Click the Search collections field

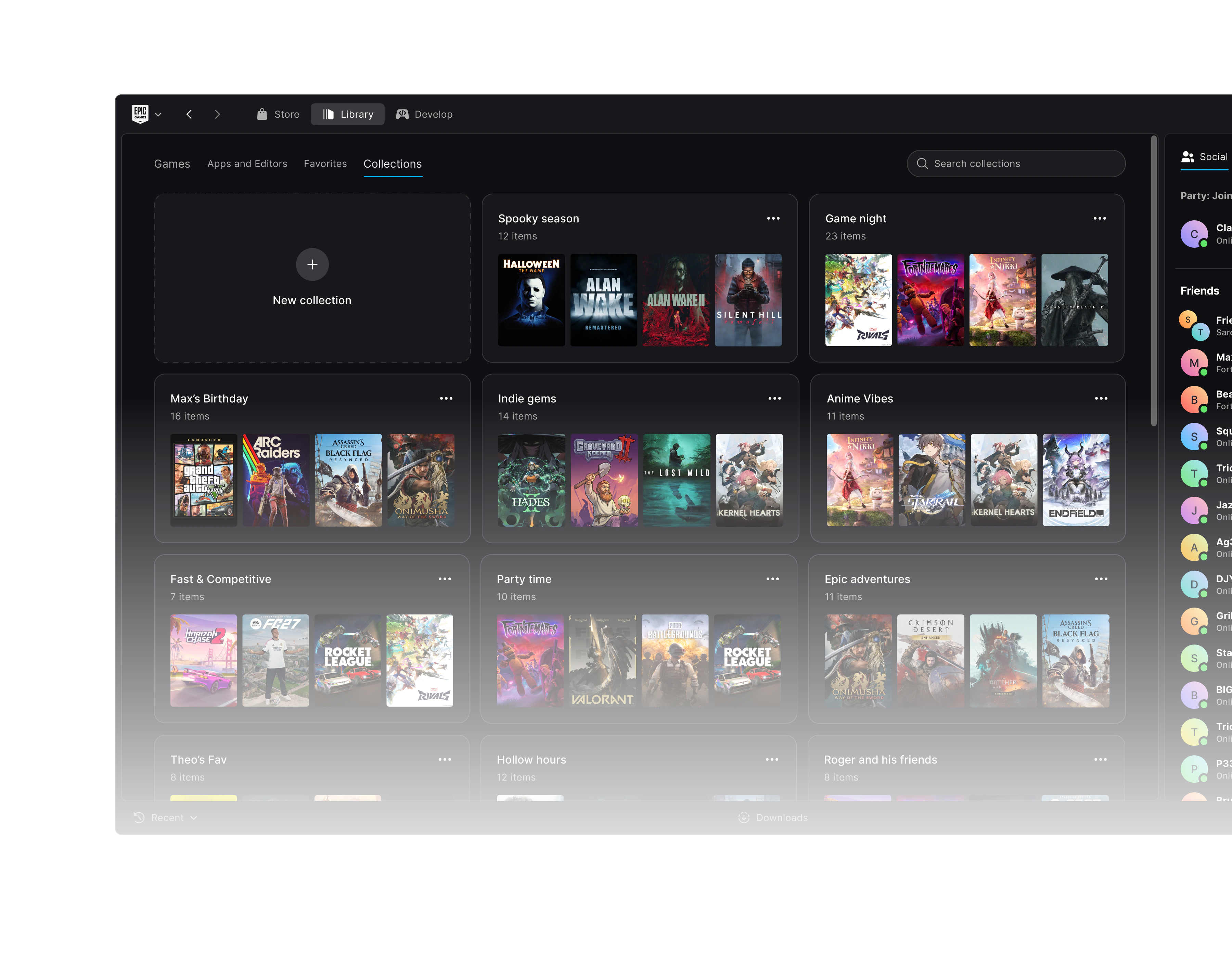[x=1016, y=163]
